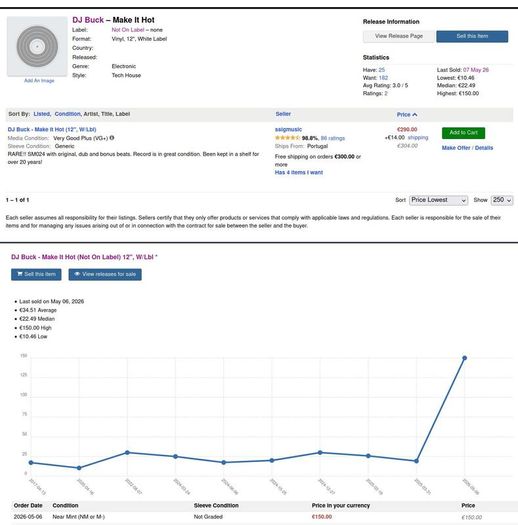Open the Last Sold 07 May 26 link
Image resolution: width=518 pixels, height=525 pixels.
pos(476,70)
